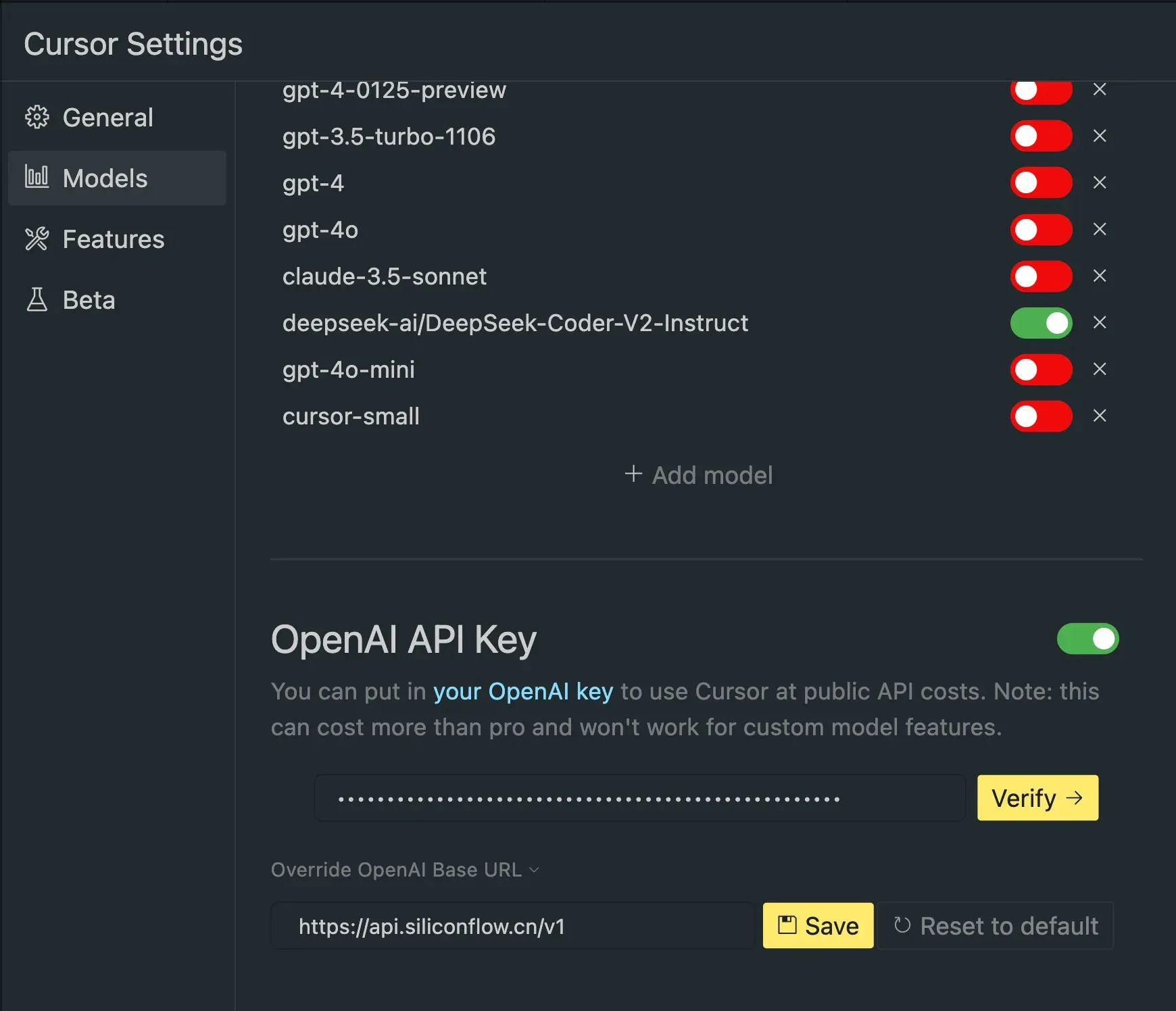This screenshot has height=1011, width=1176.
Task: Click the plus icon beside Add model
Action: (x=633, y=474)
